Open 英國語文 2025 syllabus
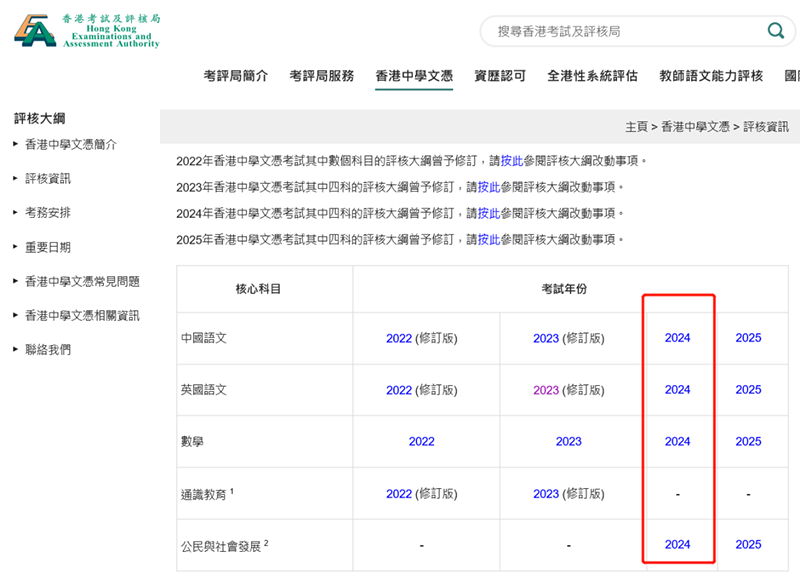The width and height of the screenshot is (800, 580). pos(748,390)
